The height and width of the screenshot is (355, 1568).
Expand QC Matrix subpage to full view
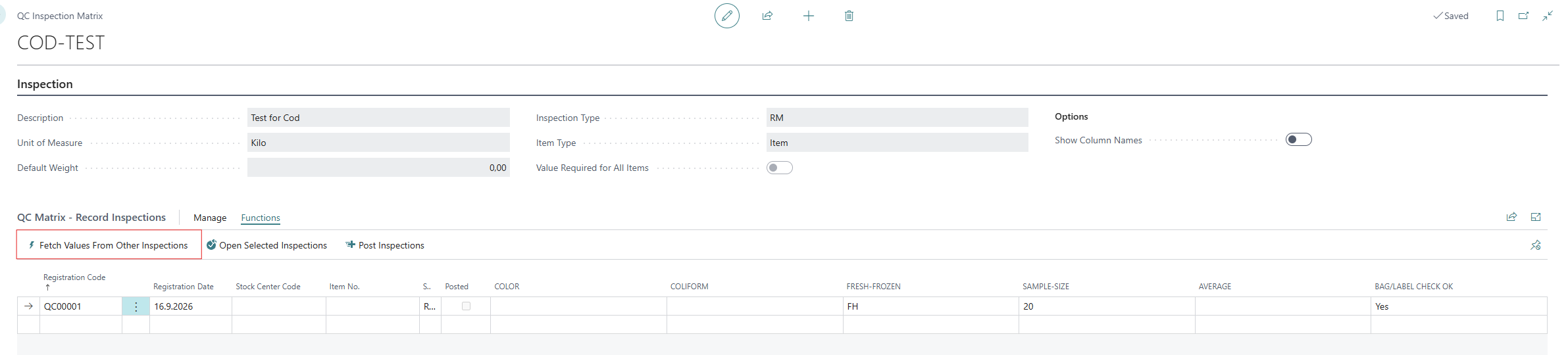click(1536, 217)
